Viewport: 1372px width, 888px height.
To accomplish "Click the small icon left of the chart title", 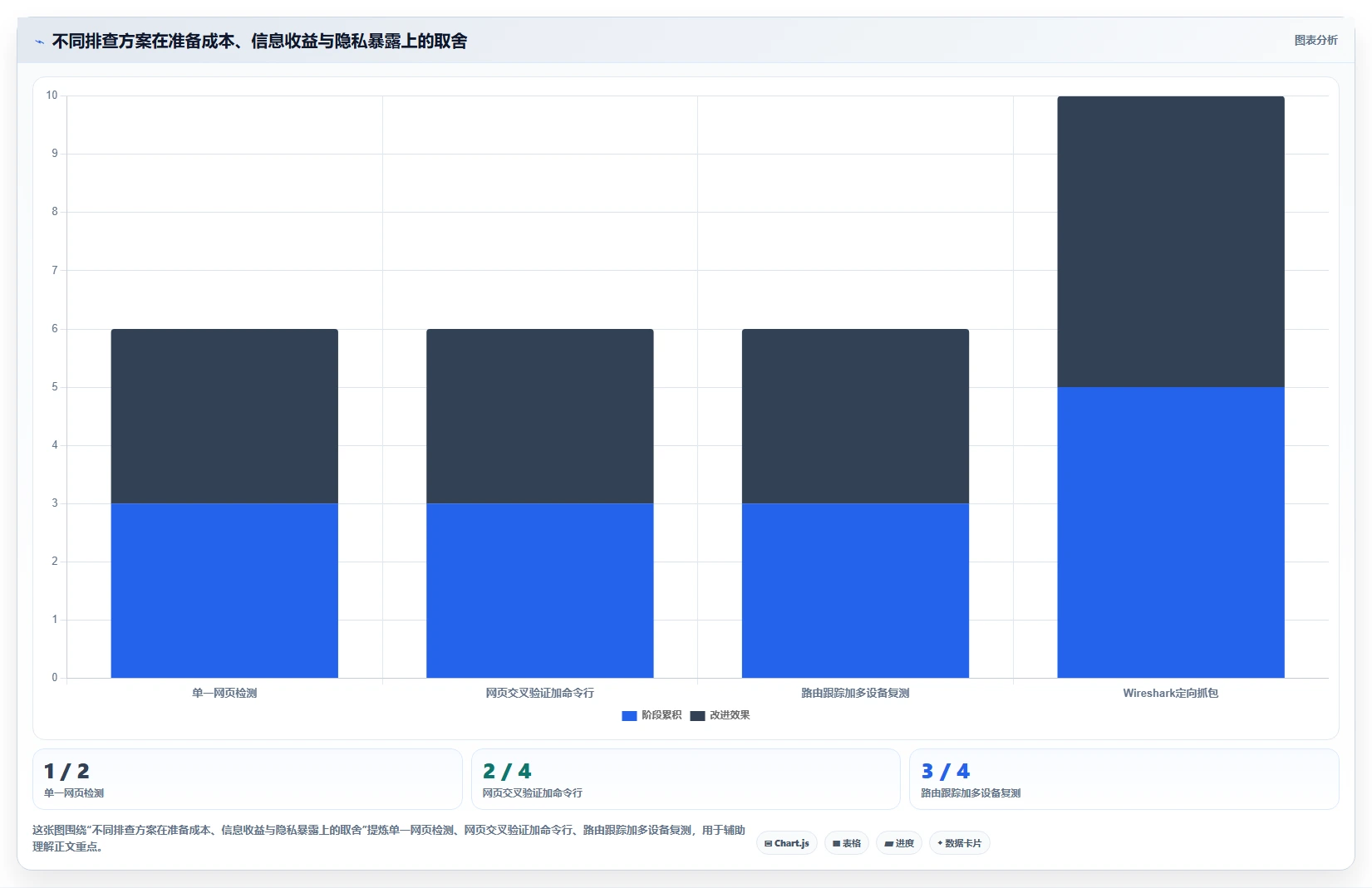I will pyautogui.click(x=39, y=42).
